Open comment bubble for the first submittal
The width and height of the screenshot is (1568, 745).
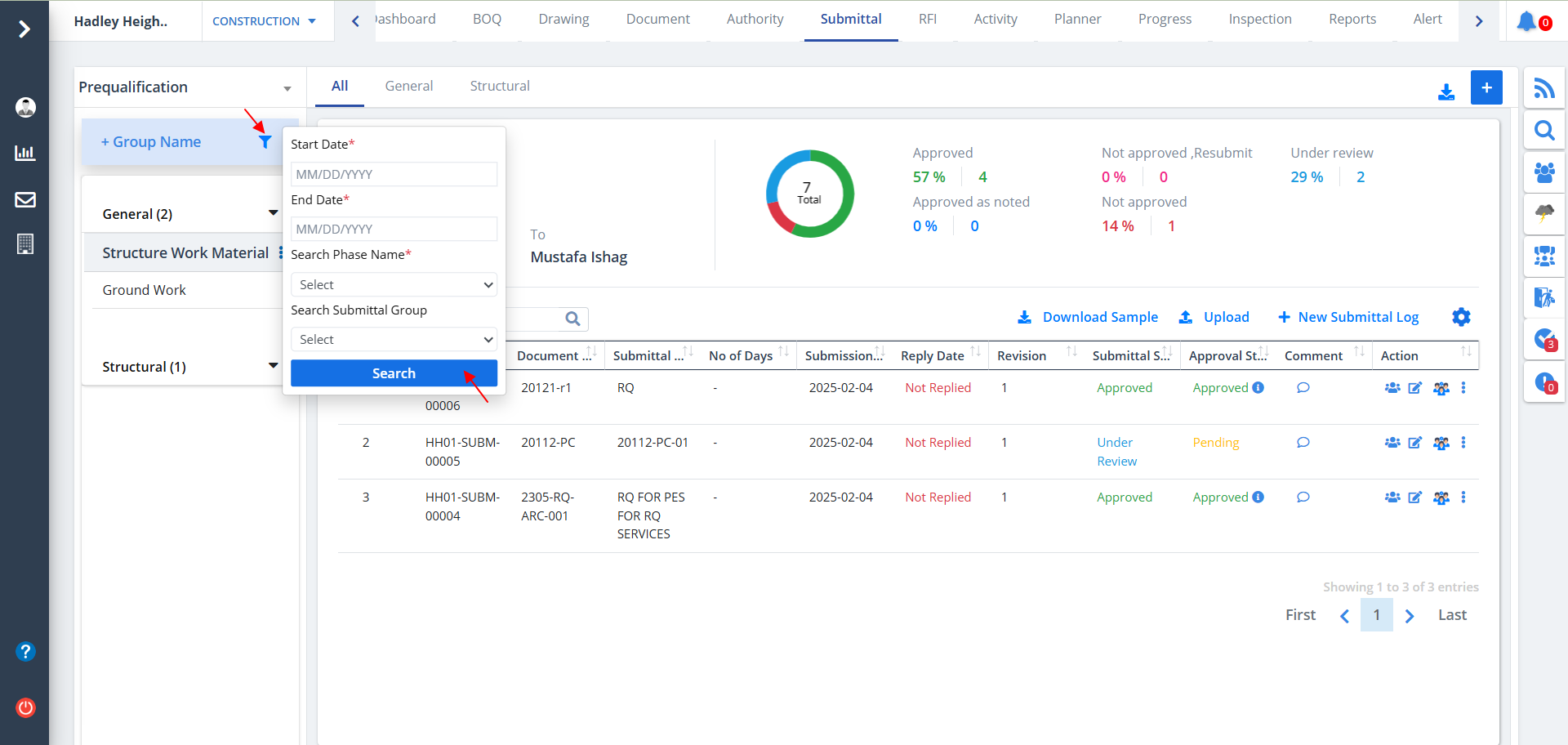(x=1303, y=388)
